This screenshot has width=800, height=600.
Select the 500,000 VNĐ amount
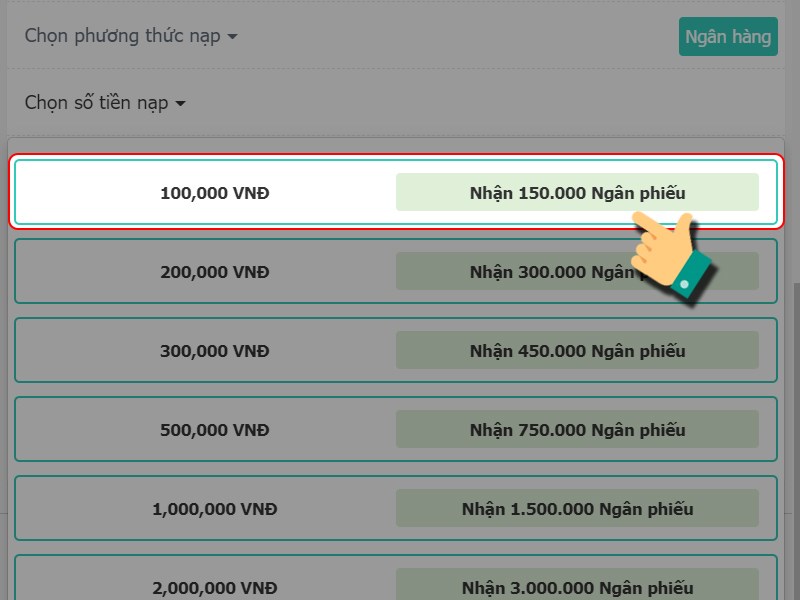pyautogui.click(x=214, y=429)
